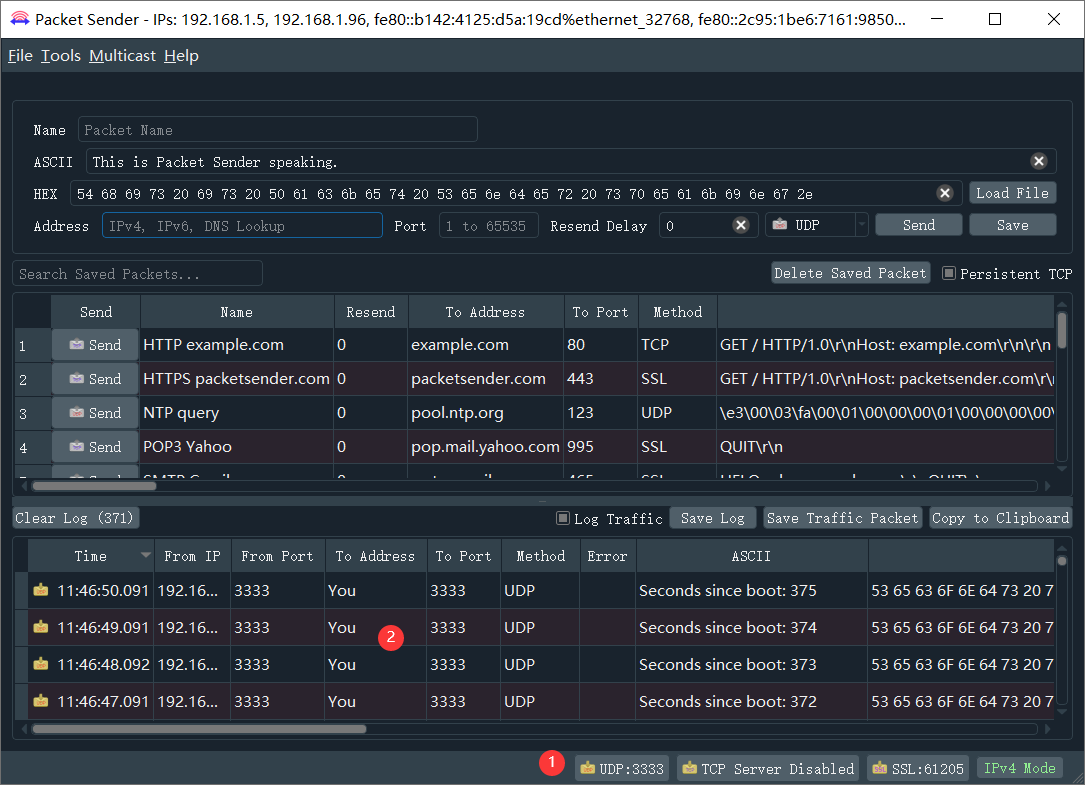Focus the Port input field
Image resolution: width=1085 pixels, height=785 pixels.
pyautogui.click(x=489, y=225)
